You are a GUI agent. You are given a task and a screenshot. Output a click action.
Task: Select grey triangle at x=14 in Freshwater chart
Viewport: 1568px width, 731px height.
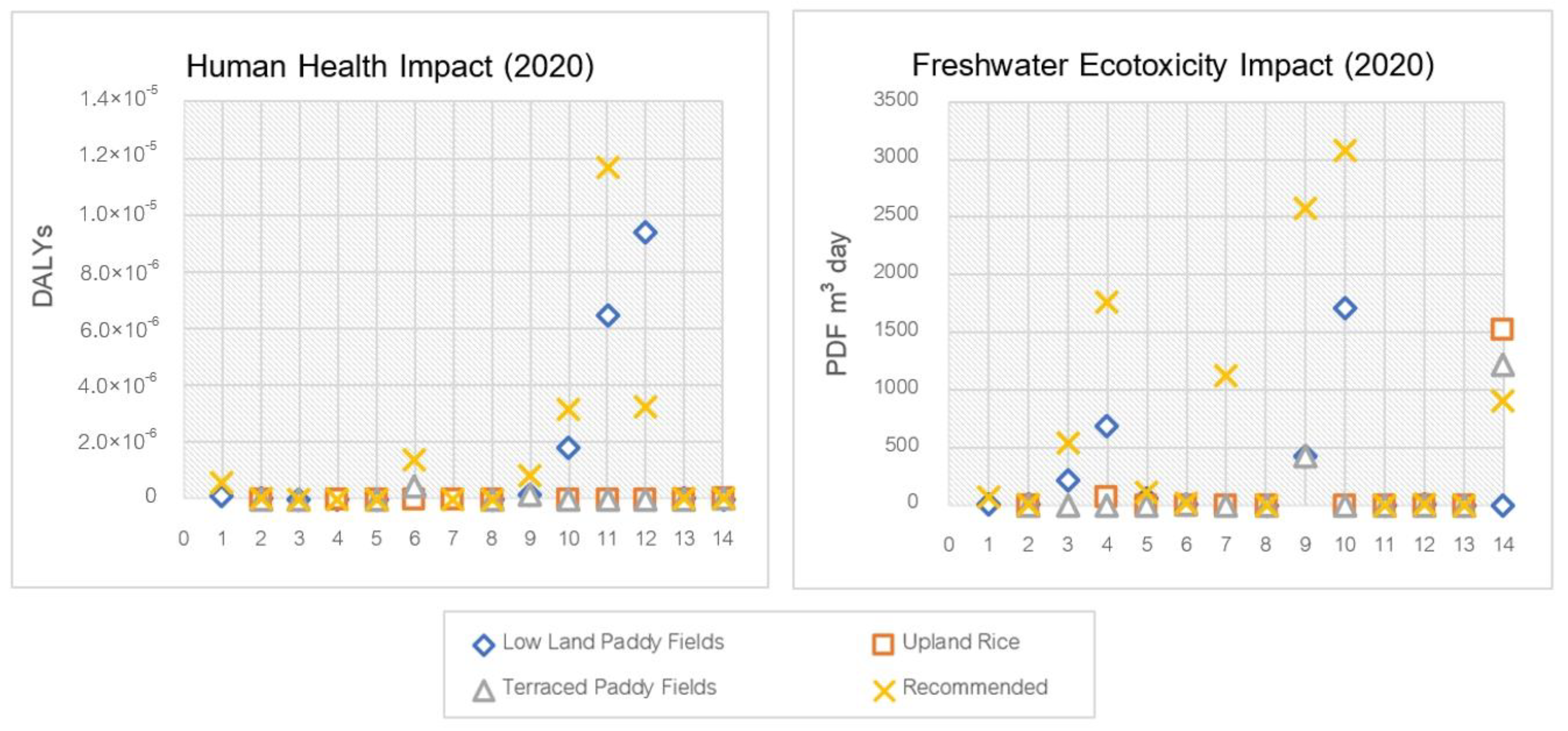click(x=1502, y=365)
